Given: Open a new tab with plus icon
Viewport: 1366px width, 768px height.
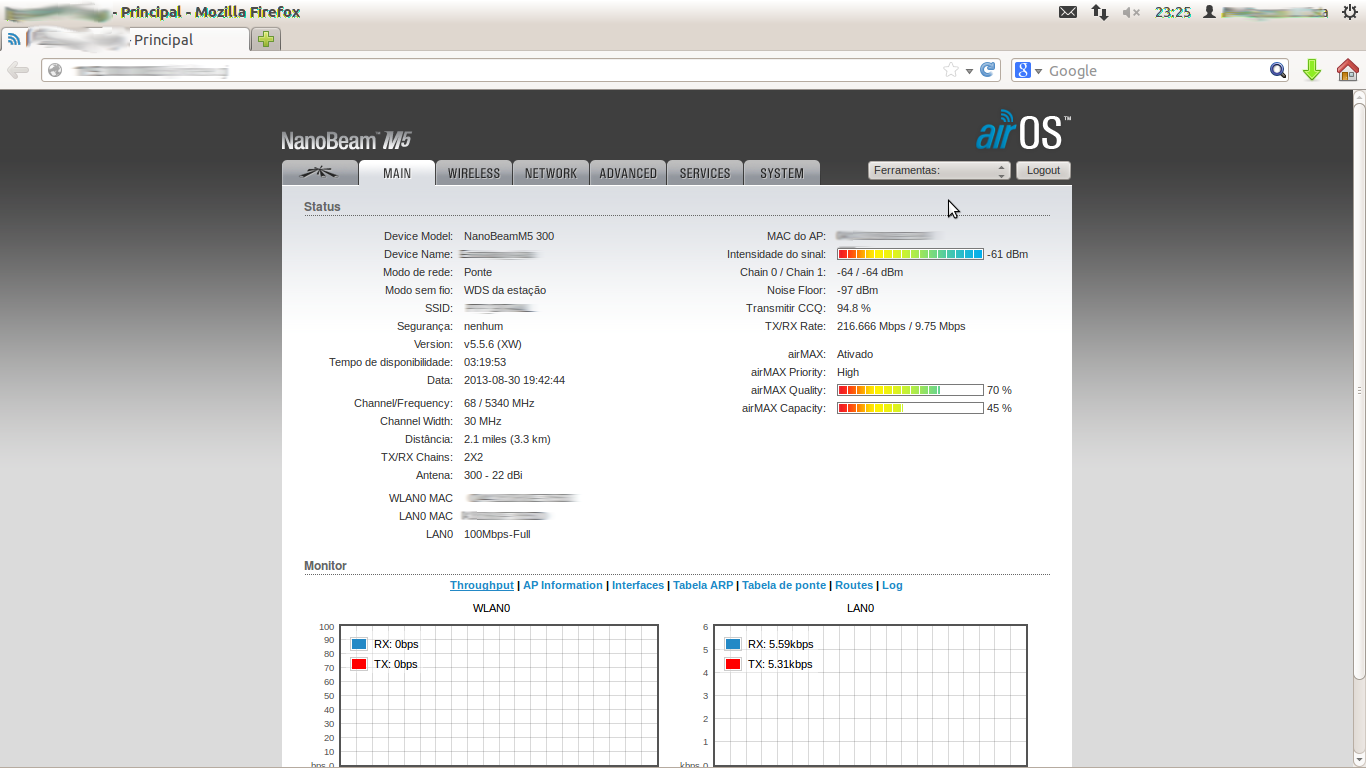Looking at the screenshot, I should 266,39.
